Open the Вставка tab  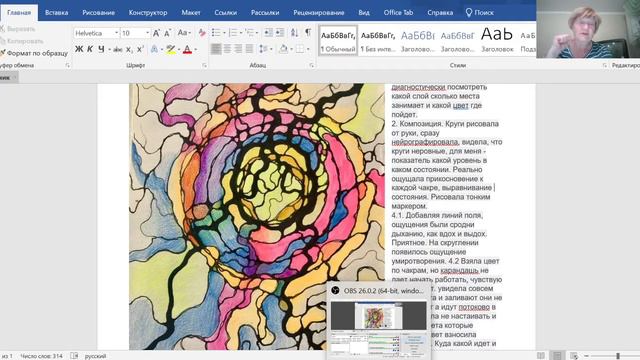[56, 13]
